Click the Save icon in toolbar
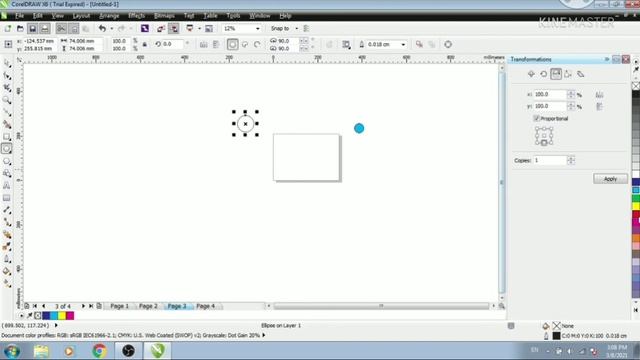The height and width of the screenshot is (360, 640). 33,29
